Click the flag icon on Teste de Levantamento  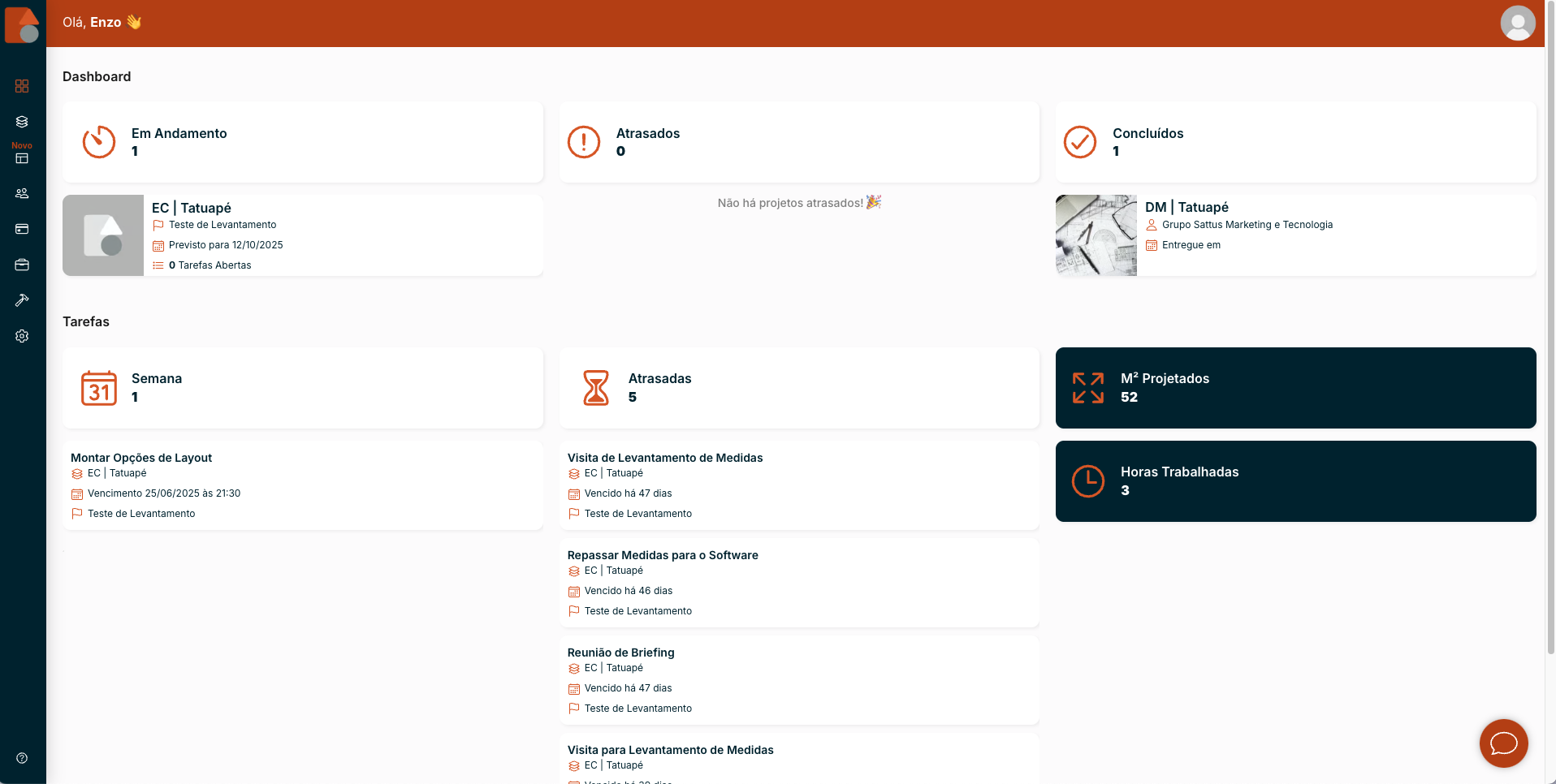click(158, 225)
